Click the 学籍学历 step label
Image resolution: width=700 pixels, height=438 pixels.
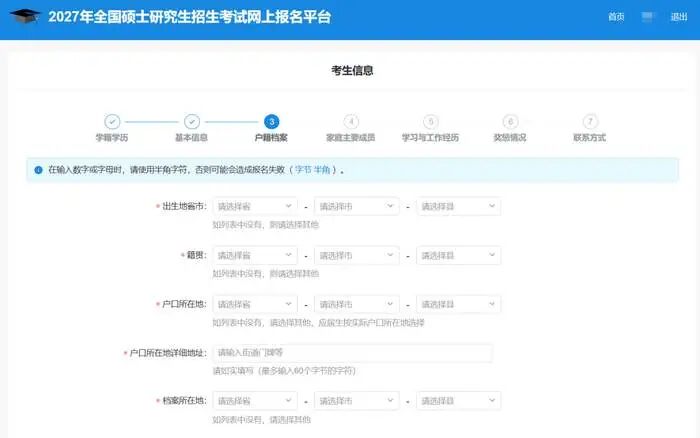112,138
